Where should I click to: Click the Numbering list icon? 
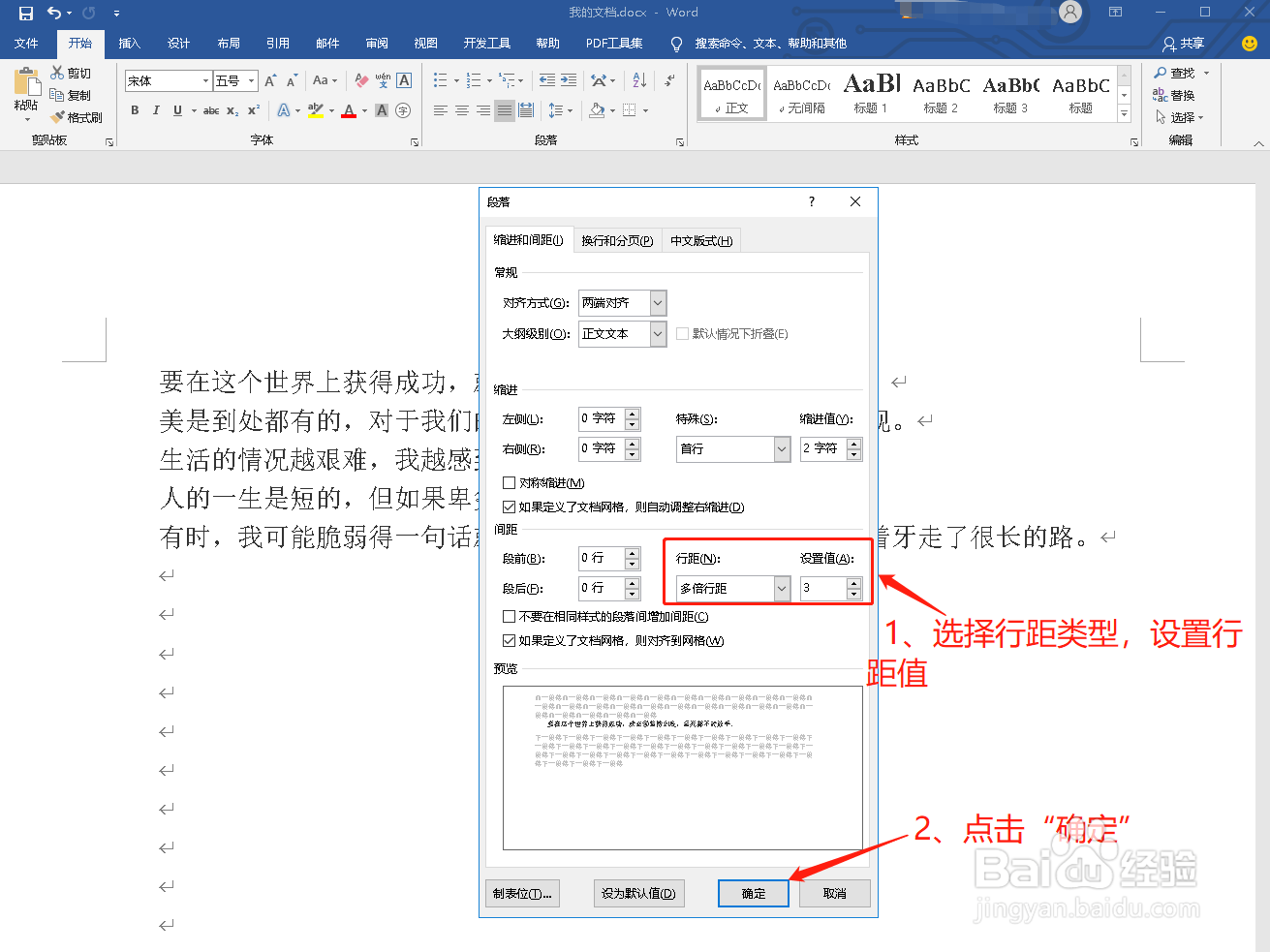tap(474, 80)
